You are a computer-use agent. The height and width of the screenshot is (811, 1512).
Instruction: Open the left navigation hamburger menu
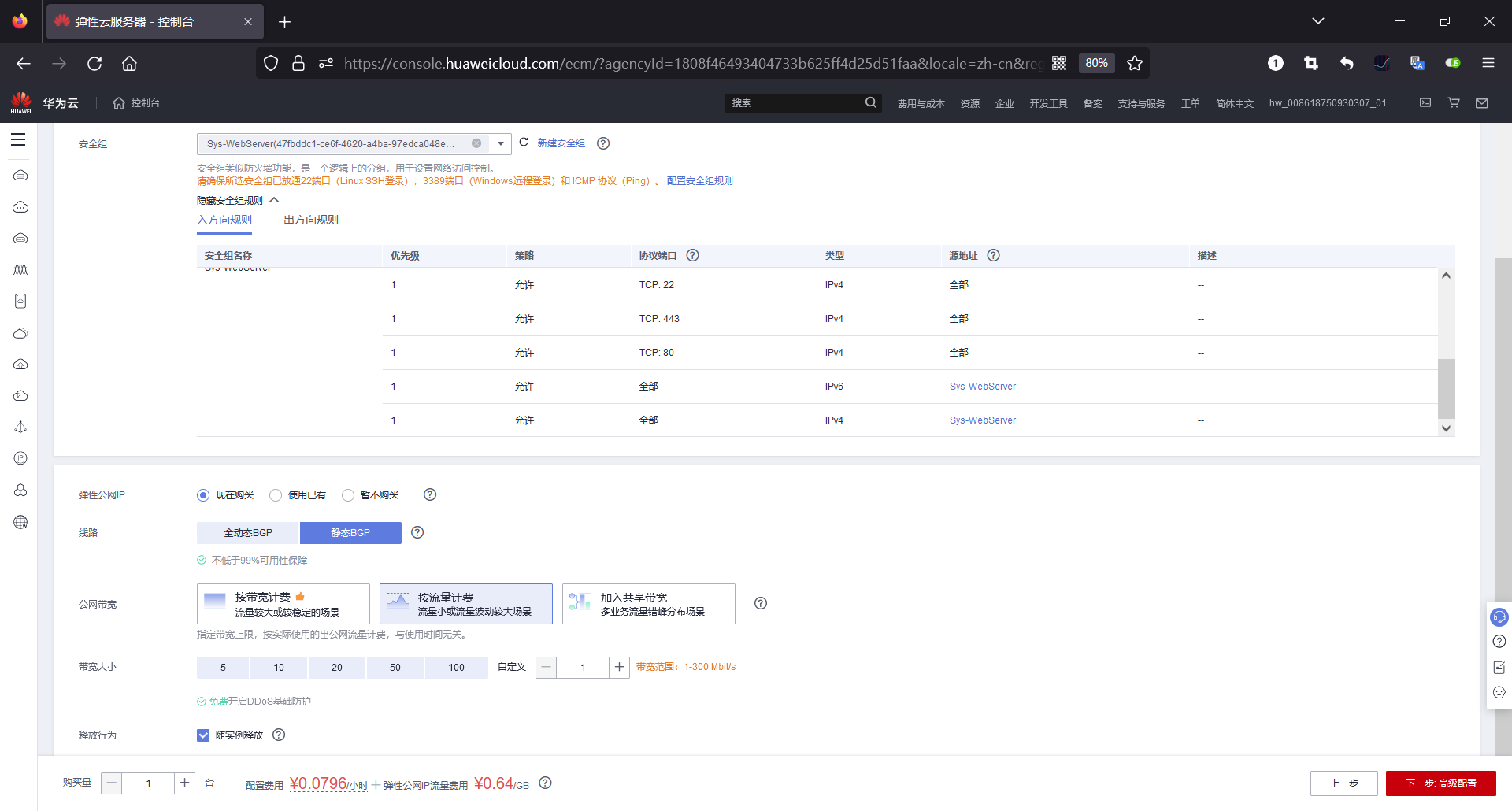18,139
